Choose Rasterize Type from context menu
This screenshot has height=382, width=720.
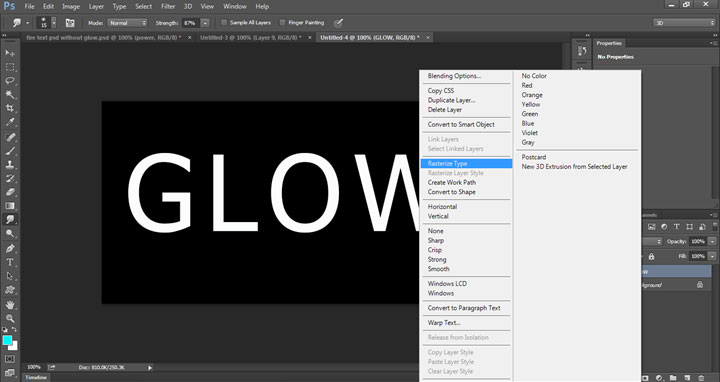(467, 163)
